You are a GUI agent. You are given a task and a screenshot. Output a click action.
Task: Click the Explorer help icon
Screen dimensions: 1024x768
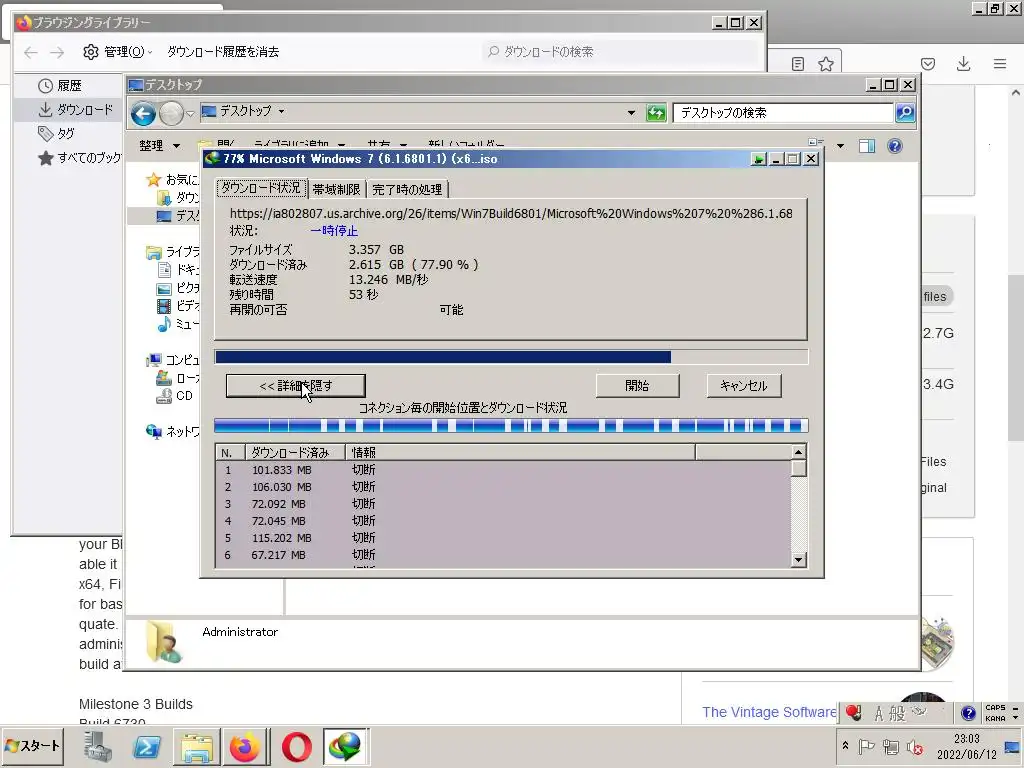pyautogui.click(x=895, y=146)
